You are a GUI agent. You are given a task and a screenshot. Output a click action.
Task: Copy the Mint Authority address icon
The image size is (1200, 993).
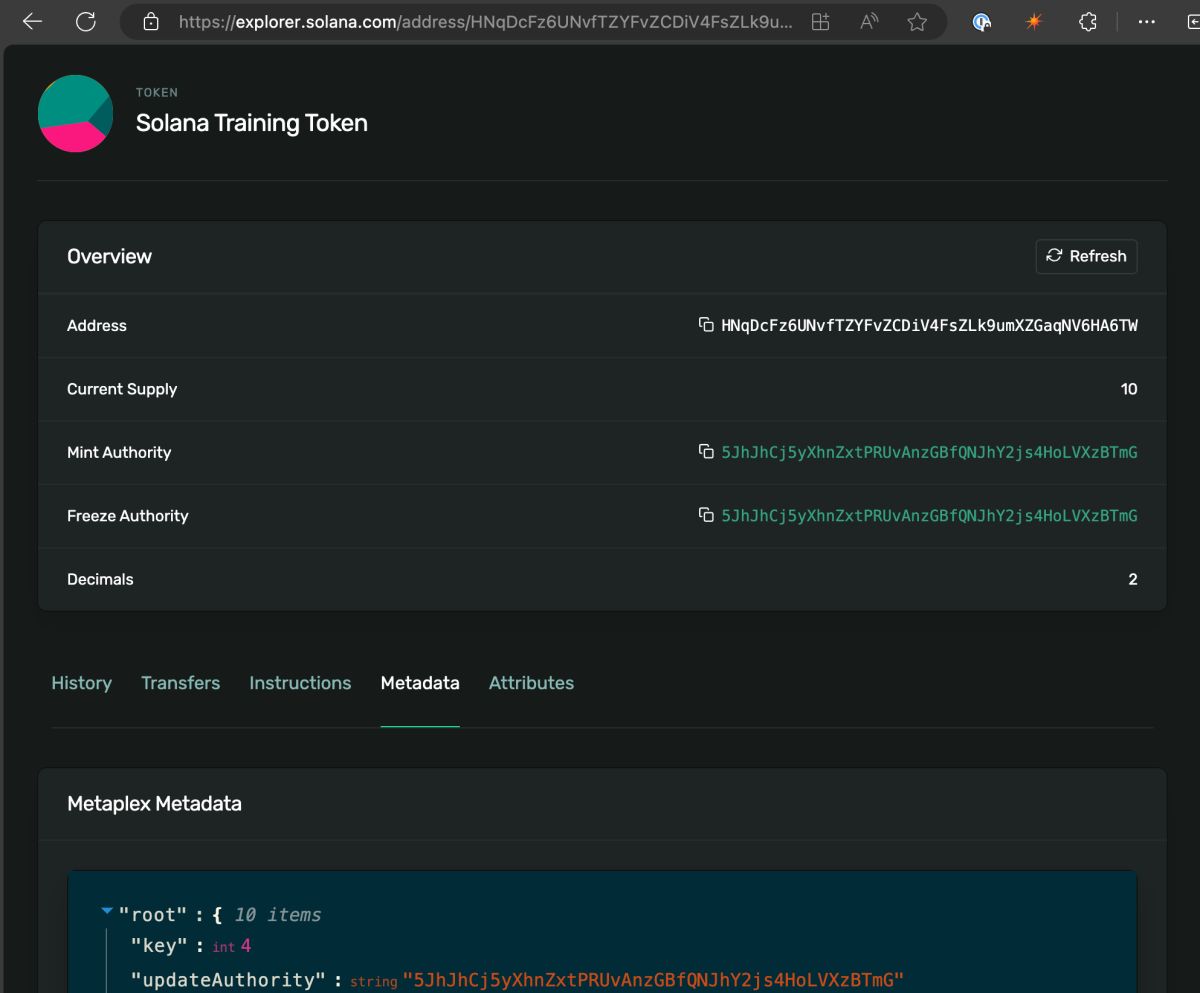(x=706, y=452)
